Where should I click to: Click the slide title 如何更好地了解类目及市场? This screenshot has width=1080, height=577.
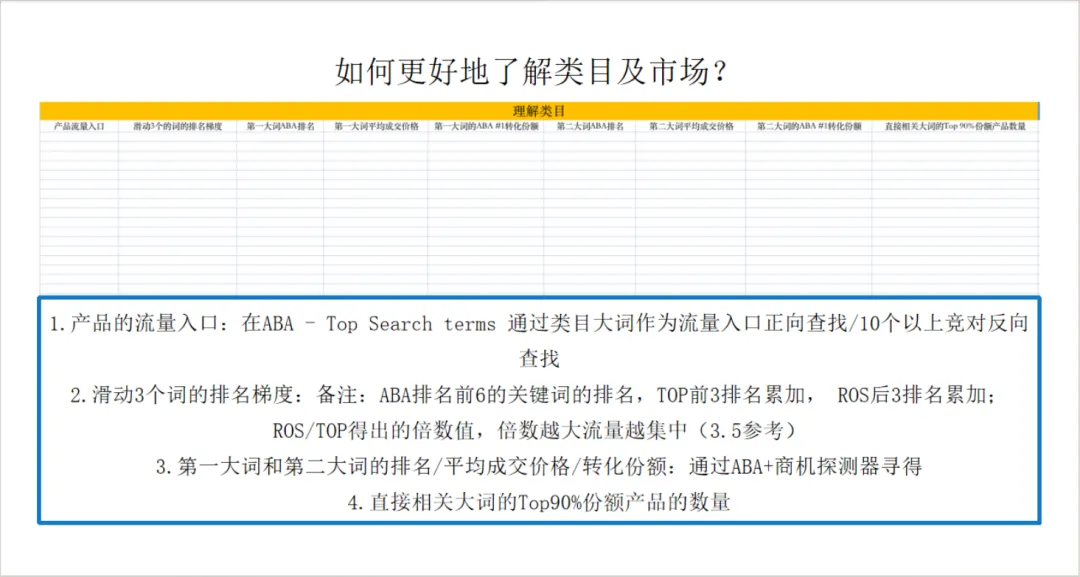[x=531, y=72]
